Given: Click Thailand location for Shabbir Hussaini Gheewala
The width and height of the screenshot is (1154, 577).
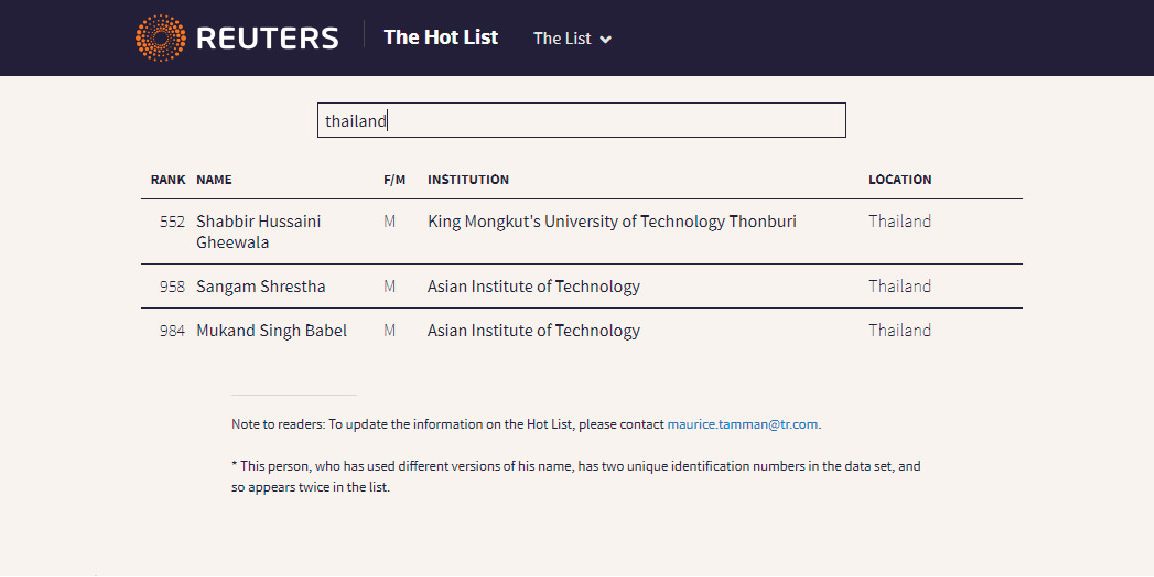Looking at the screenshot, I should 899,221.
